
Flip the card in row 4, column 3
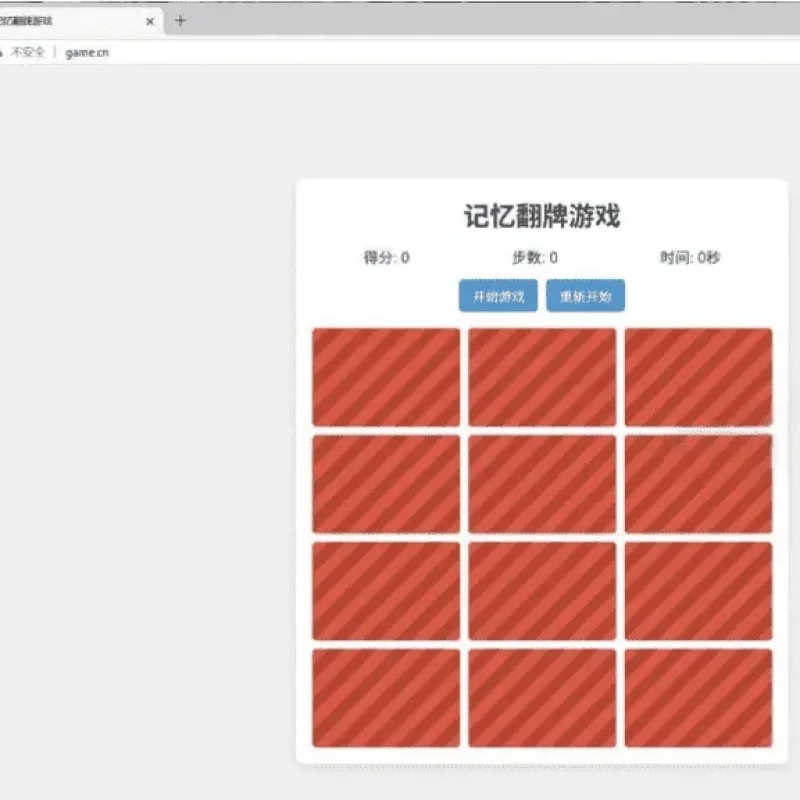[x=698, y=698]
